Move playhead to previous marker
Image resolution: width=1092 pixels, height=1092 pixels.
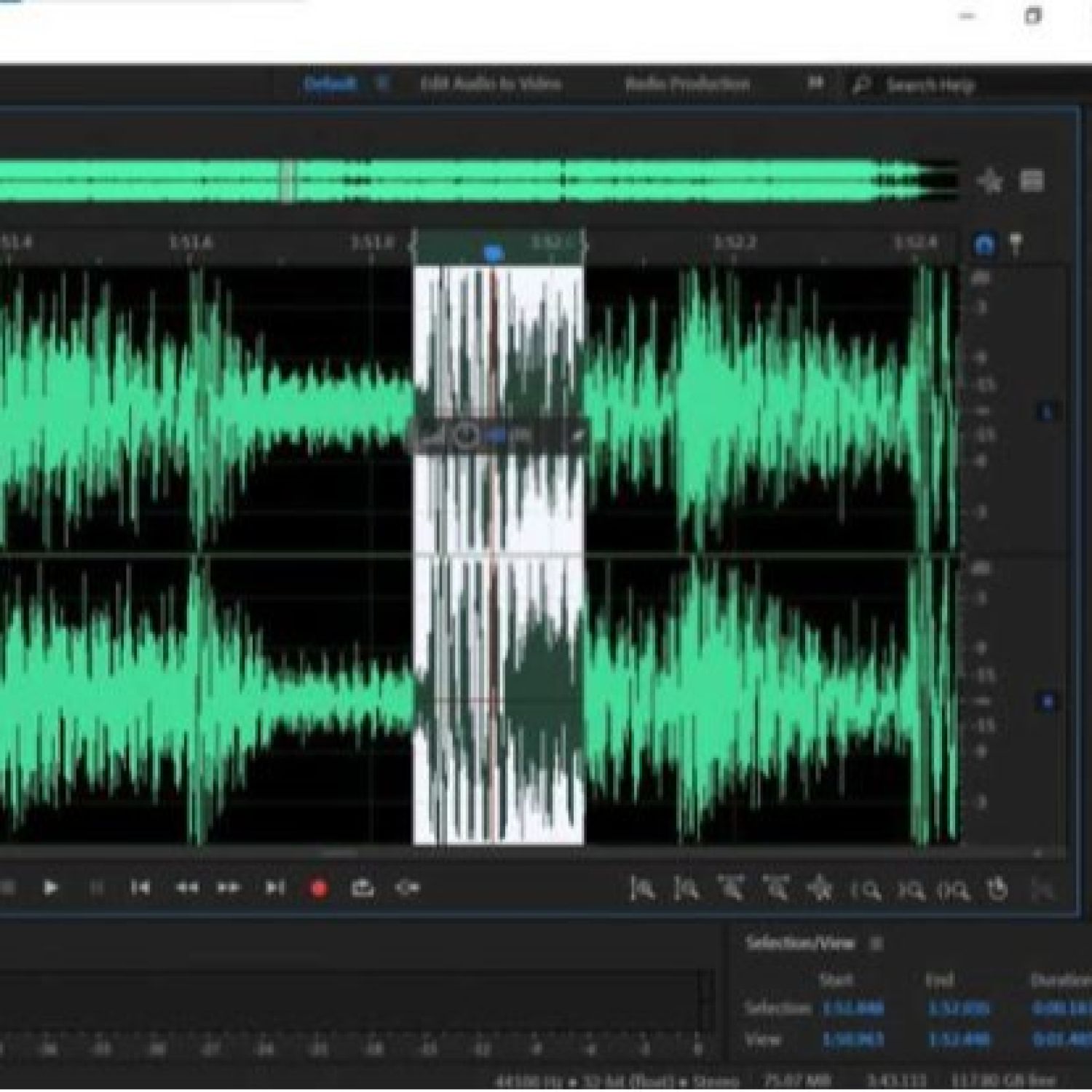(x=141, y=888)
